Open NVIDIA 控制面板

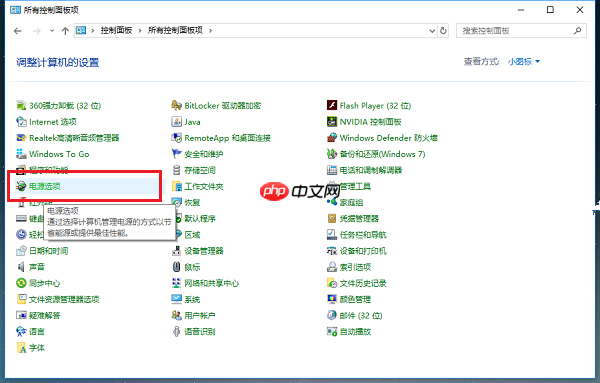click(364, 122)
